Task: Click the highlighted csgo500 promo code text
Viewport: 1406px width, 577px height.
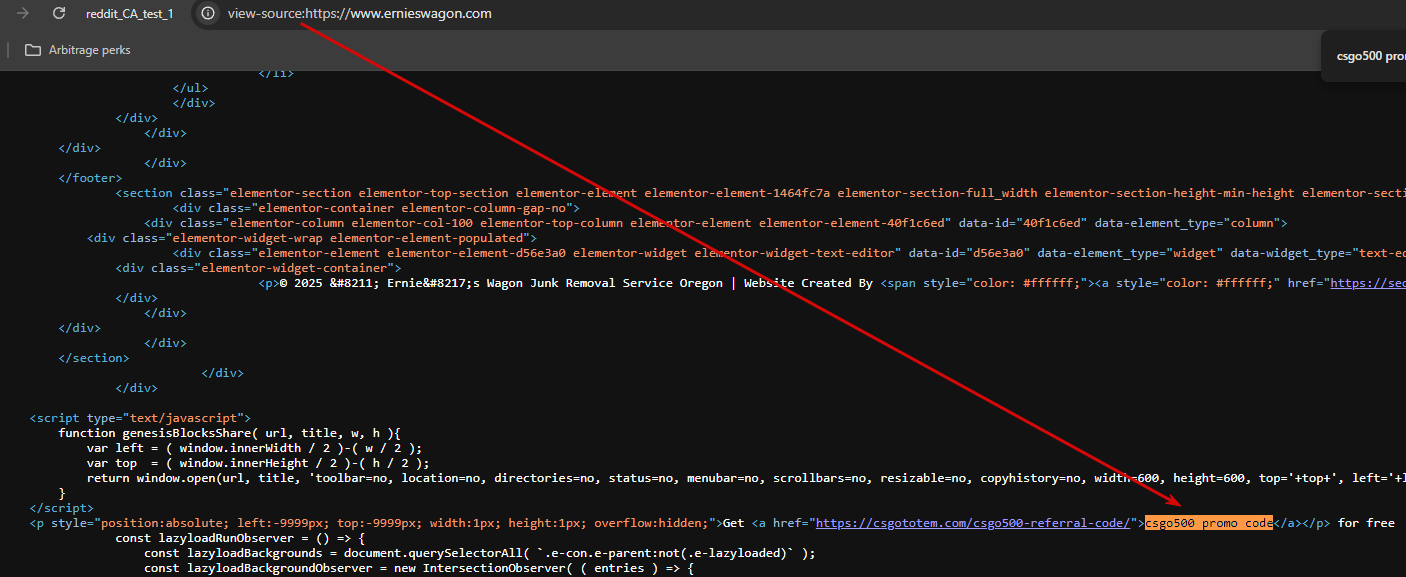Action: (x=1209, y=523)
